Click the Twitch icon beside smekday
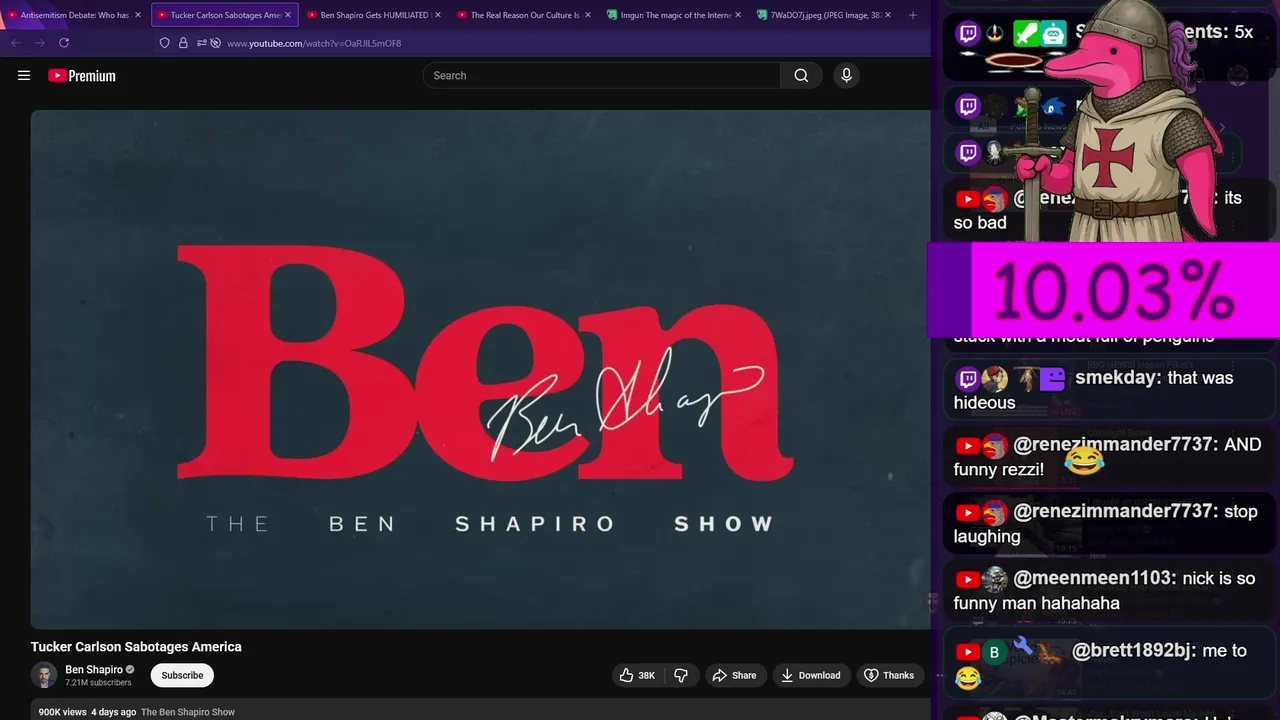The height and width of the screenshot is (720, 1280). [967, 379]
